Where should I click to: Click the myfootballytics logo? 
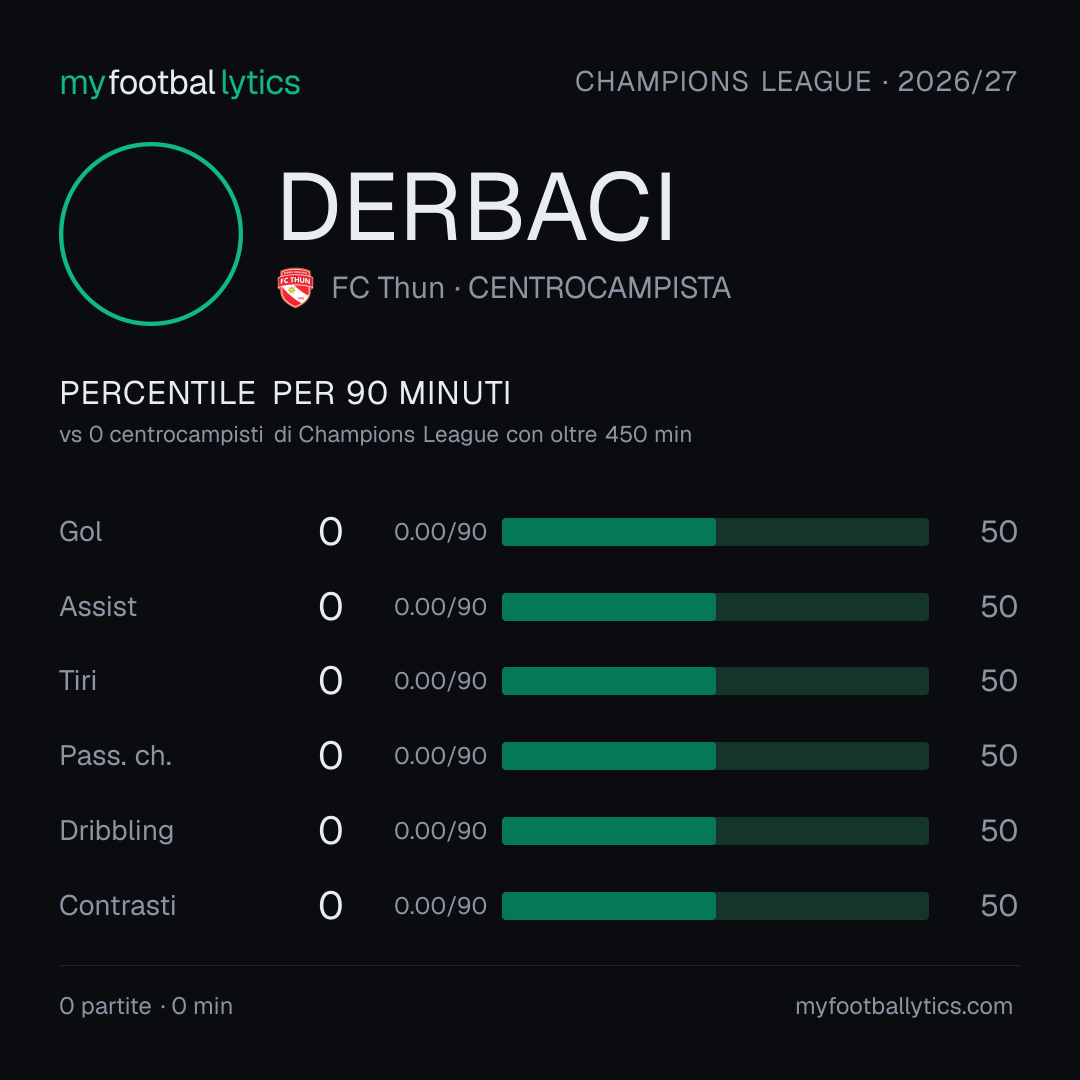180,83
